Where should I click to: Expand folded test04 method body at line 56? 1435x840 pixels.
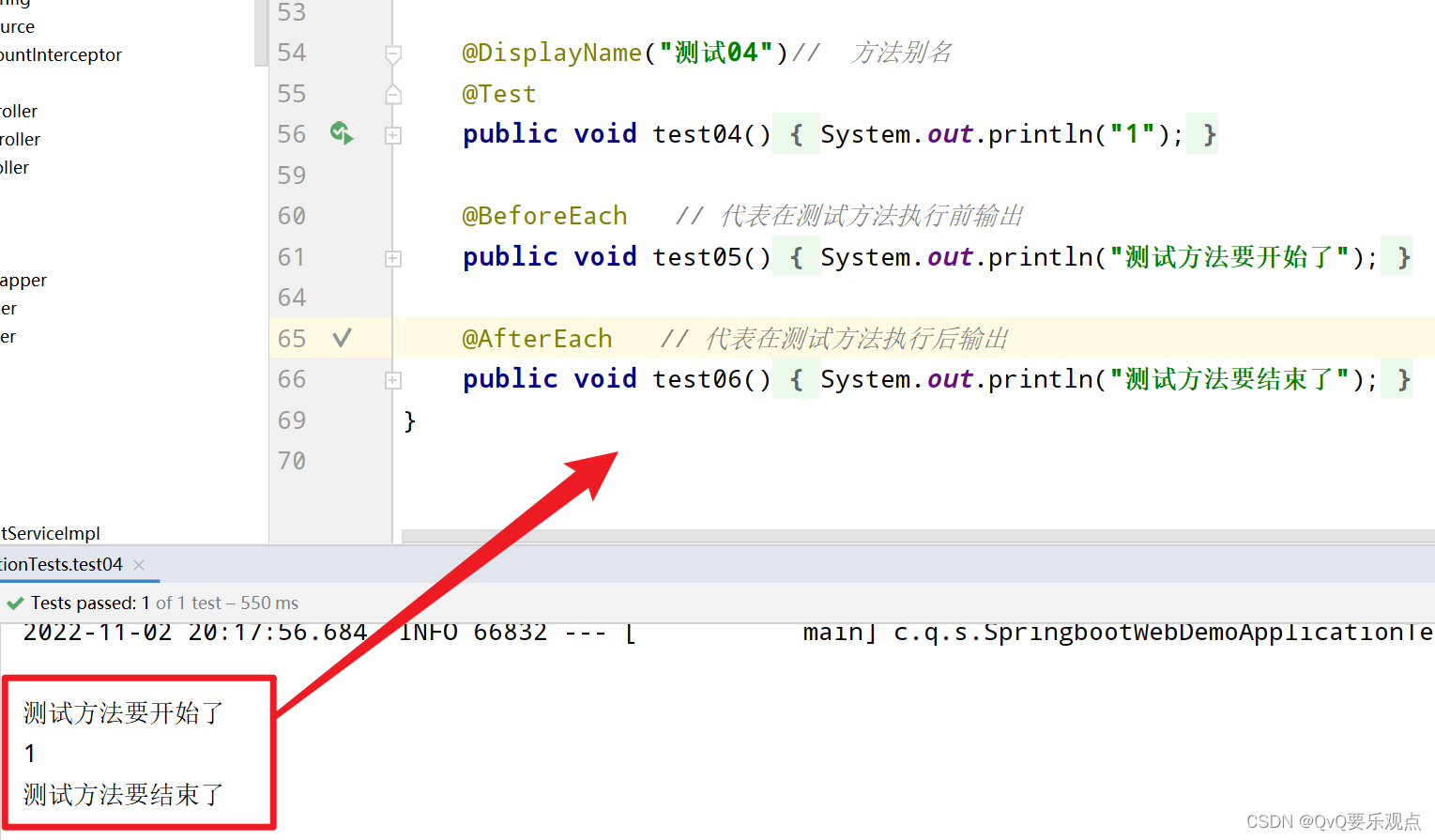coord(393,135)
